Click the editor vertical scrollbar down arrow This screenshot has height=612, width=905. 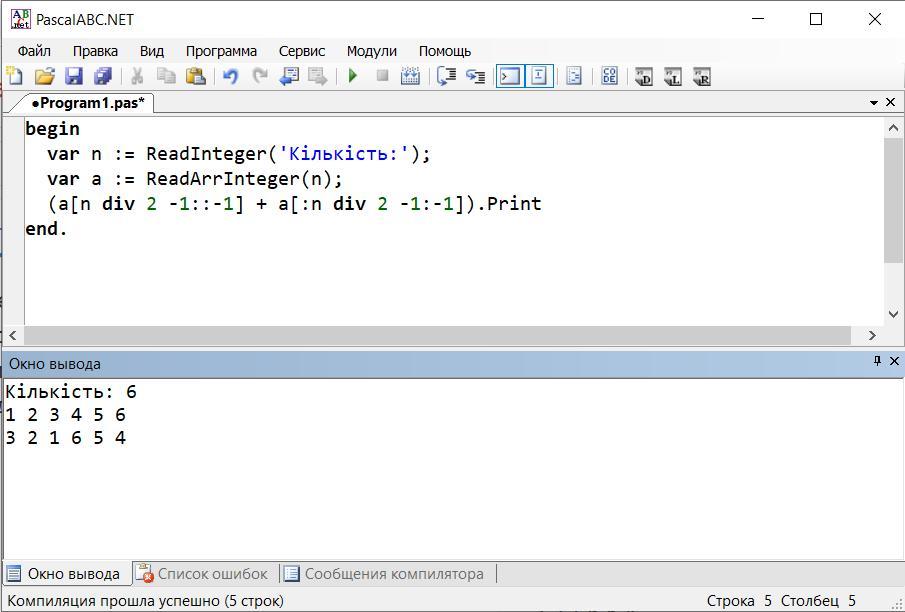[x=893, y=315]
